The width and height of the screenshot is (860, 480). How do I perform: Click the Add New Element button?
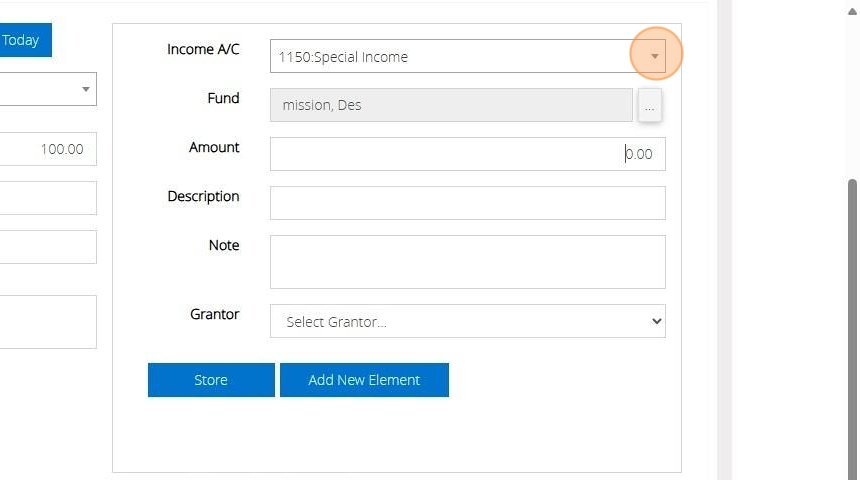(x=364, y=380)
